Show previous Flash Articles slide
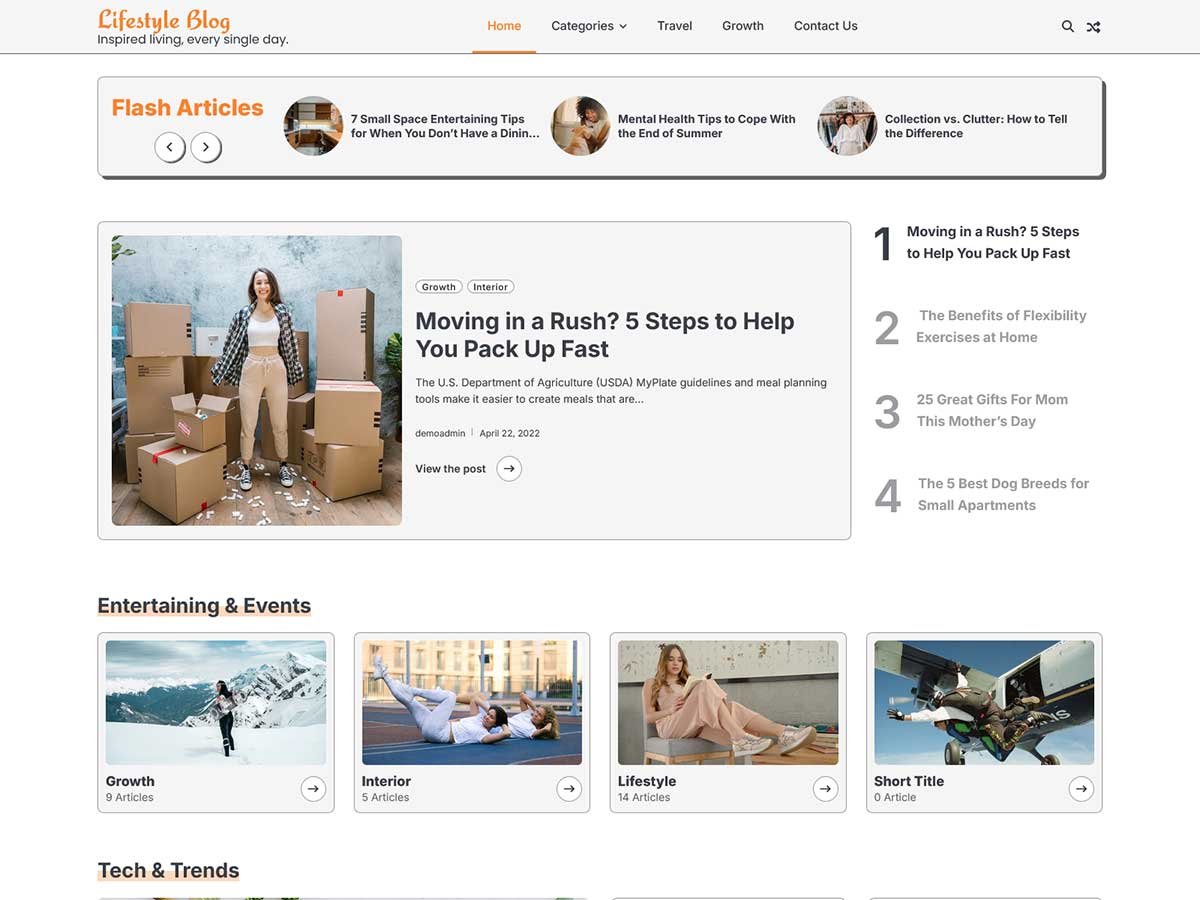1200x900 pixels. [169, 147]
